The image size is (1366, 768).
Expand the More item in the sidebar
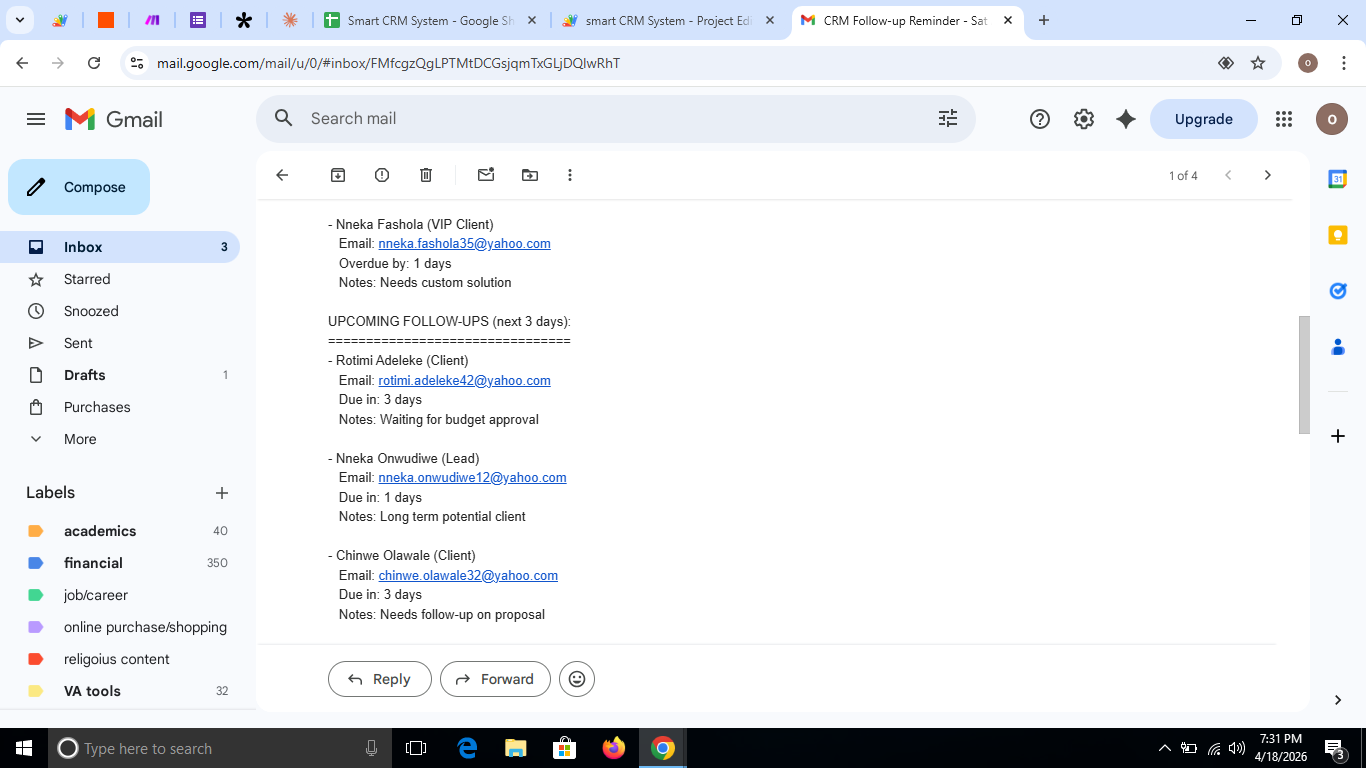click(80, 439)
